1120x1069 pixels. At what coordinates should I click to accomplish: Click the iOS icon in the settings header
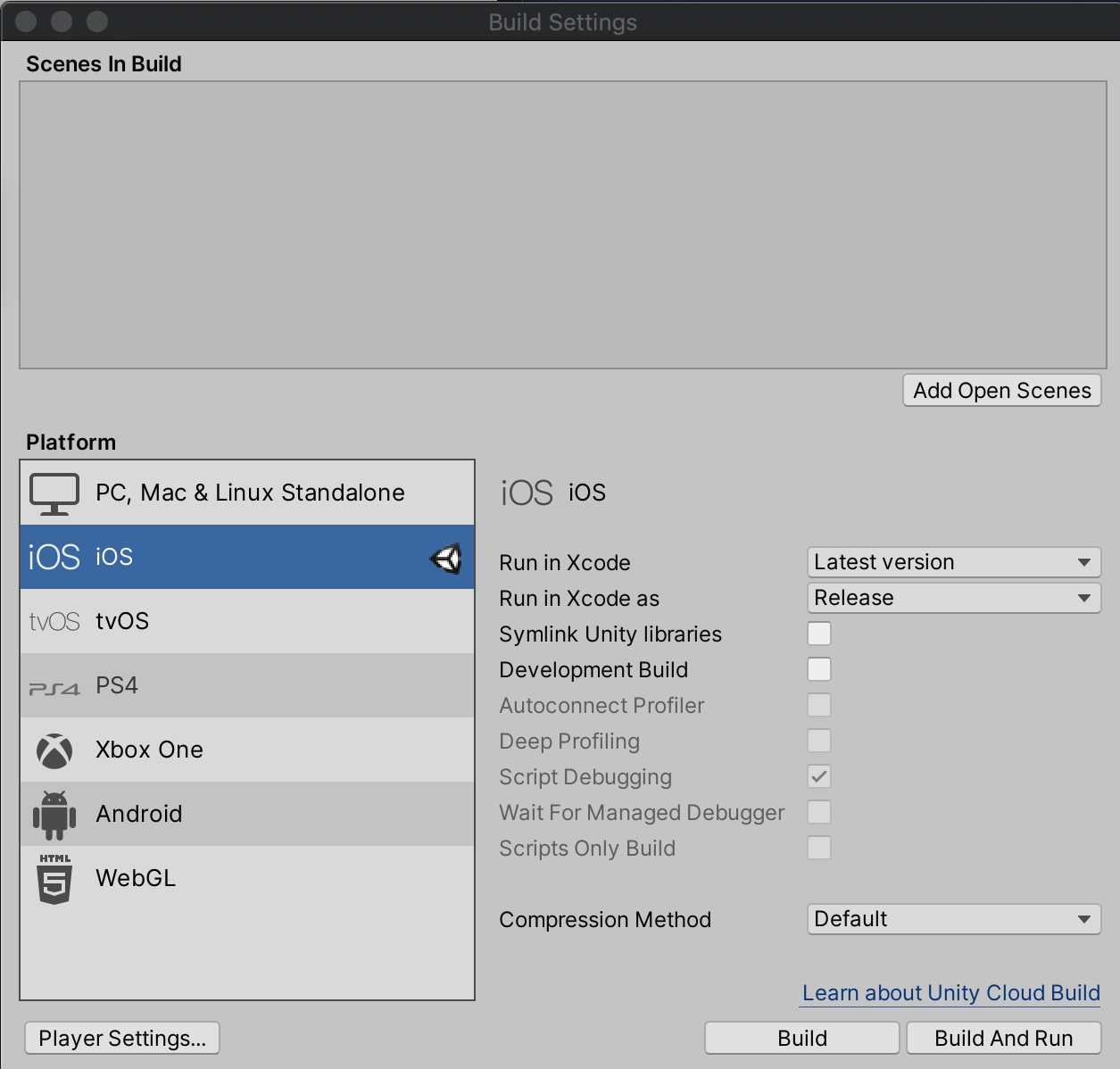point(527,492)
